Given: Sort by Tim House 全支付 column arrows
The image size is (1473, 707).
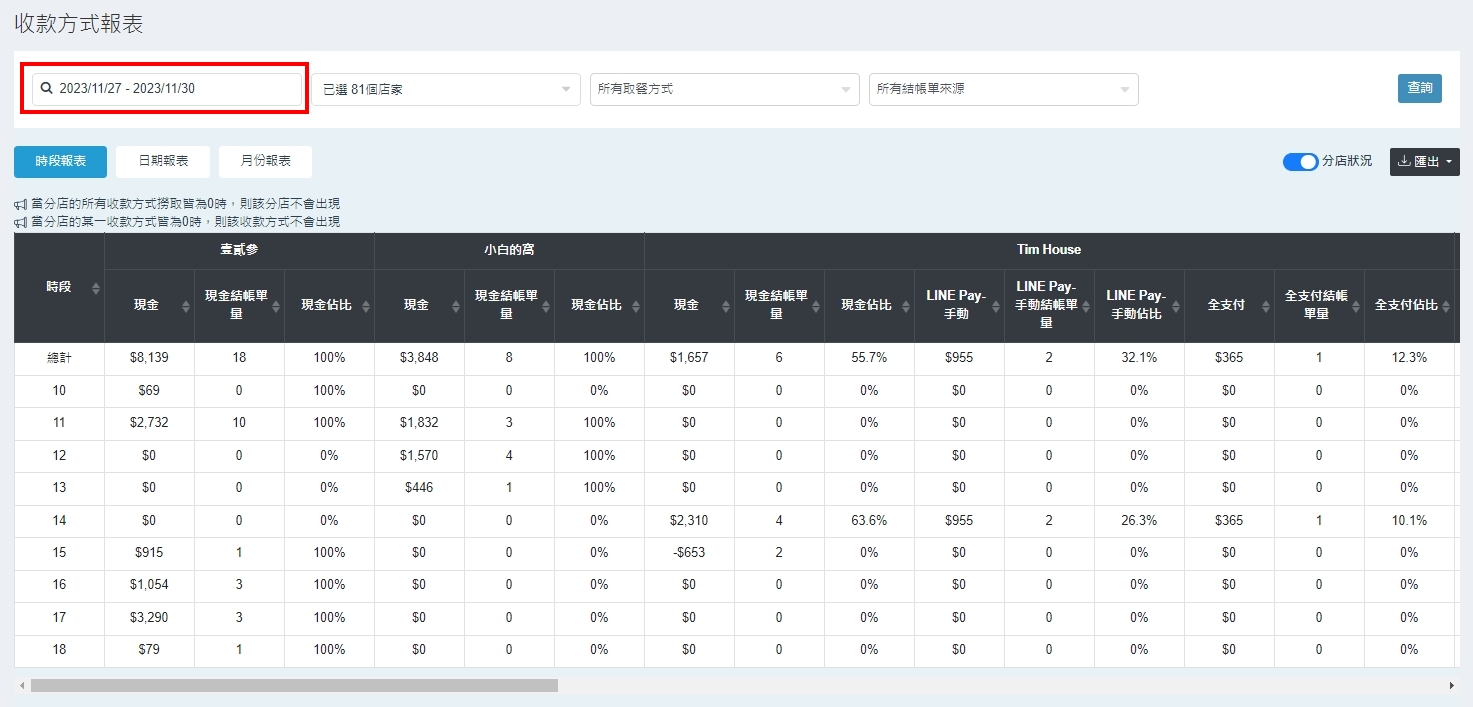Looking at the screenshot, I should (x=1266, y=306).
